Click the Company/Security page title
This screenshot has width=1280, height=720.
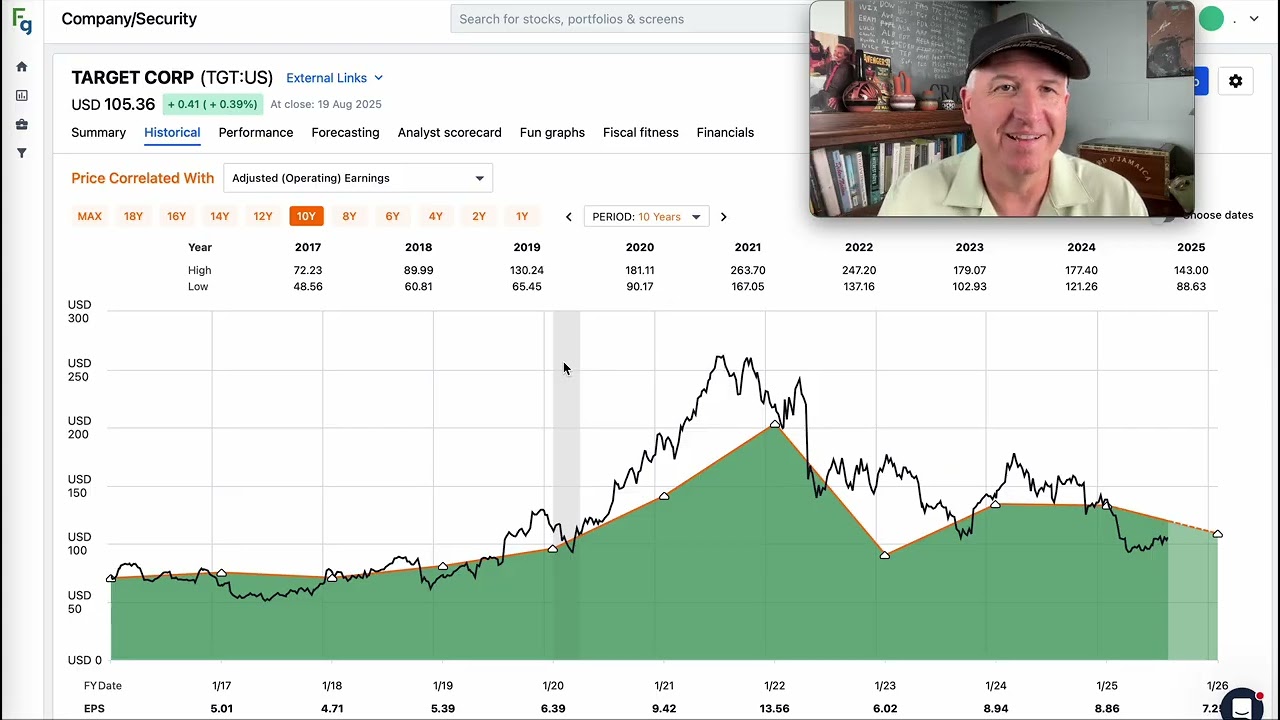coord(129,19)
